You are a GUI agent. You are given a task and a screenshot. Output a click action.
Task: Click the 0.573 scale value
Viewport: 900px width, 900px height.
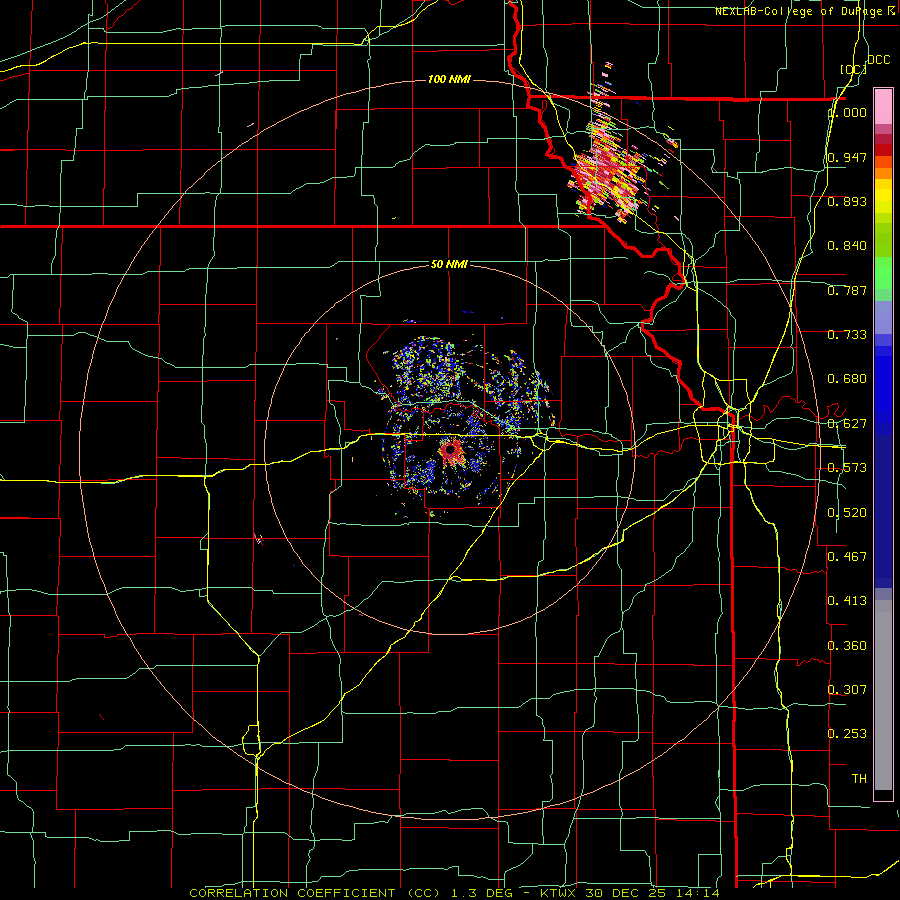(x=847, y=468)
